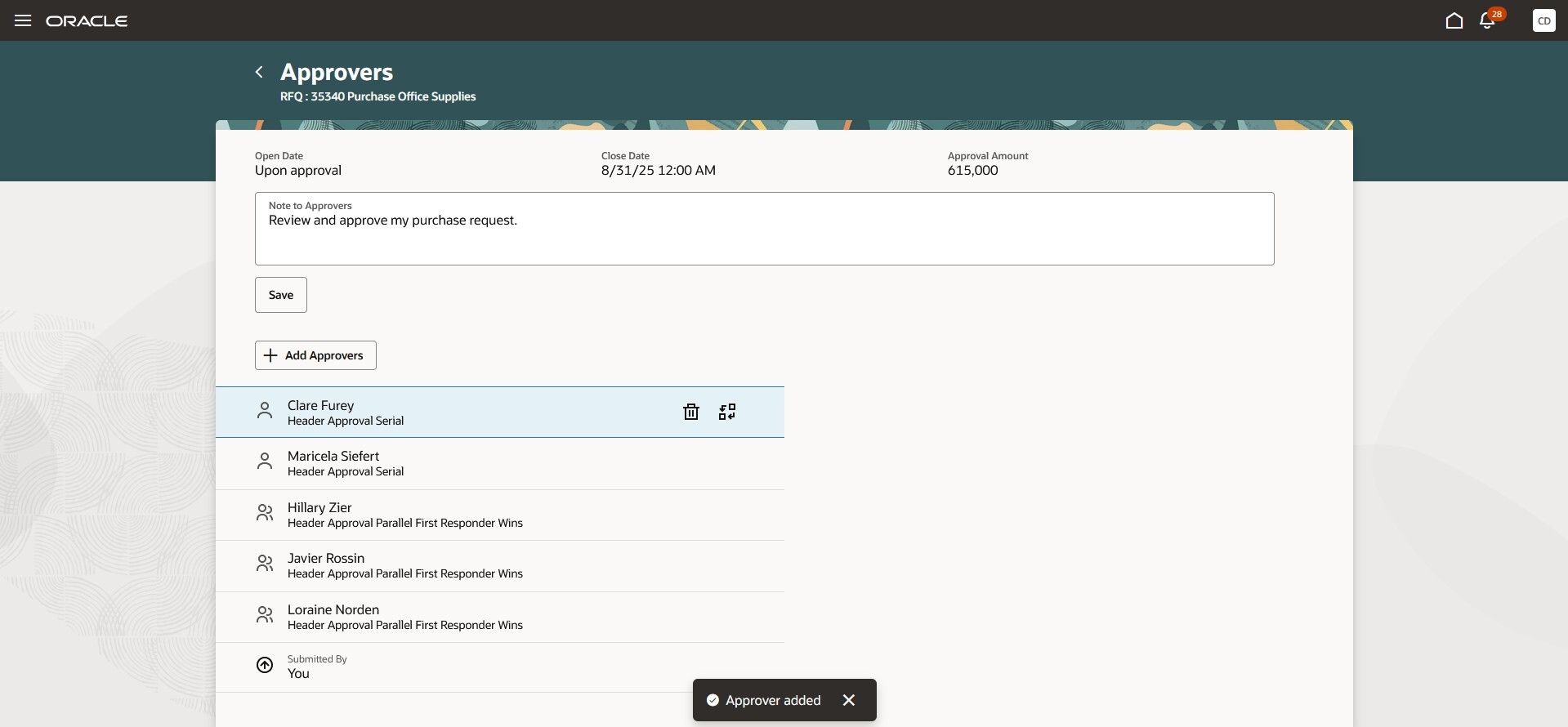Delete approver Clare Furey
Viewport: 1568px width, 727px height.
(691, 412)
